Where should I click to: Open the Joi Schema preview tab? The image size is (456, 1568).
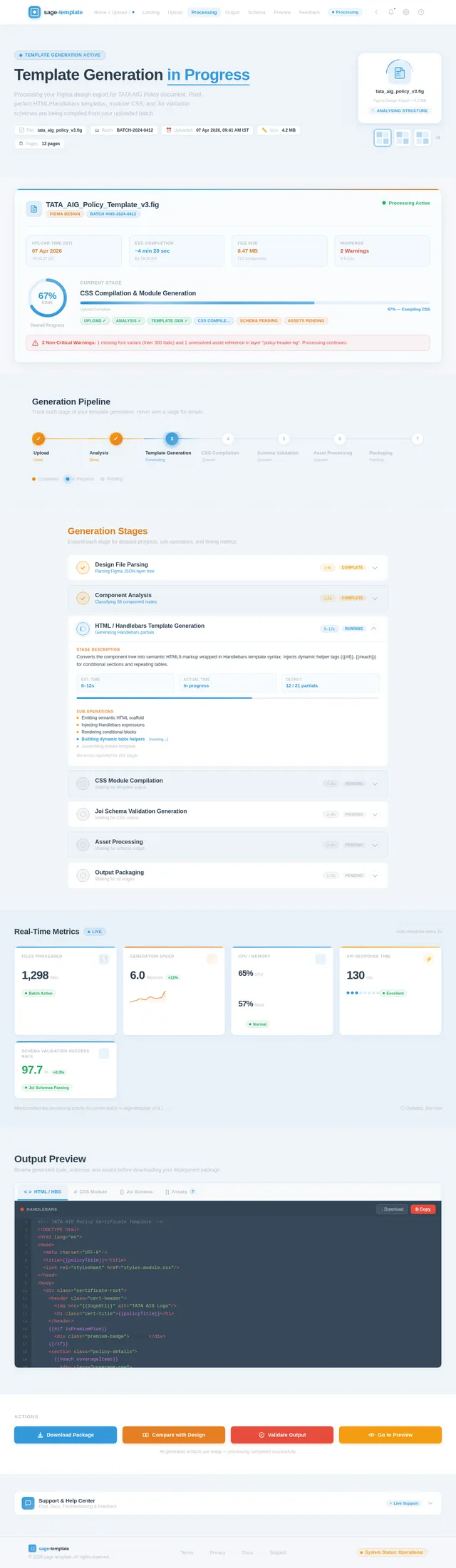click(x=136, y=1191)
